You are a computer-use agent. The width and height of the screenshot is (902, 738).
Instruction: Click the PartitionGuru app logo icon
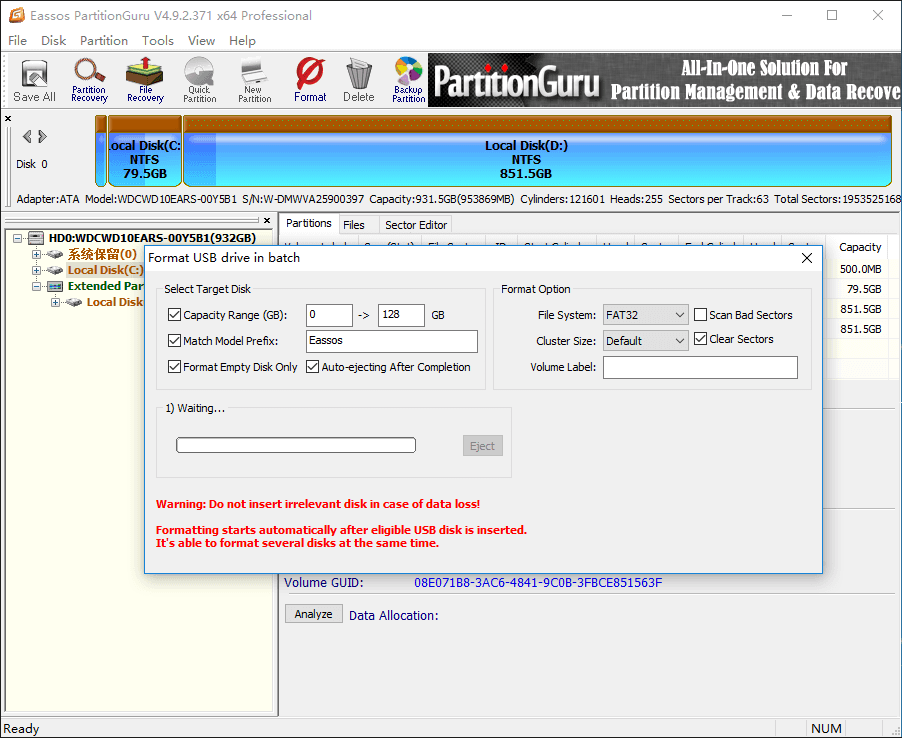[x=17, y=16]
